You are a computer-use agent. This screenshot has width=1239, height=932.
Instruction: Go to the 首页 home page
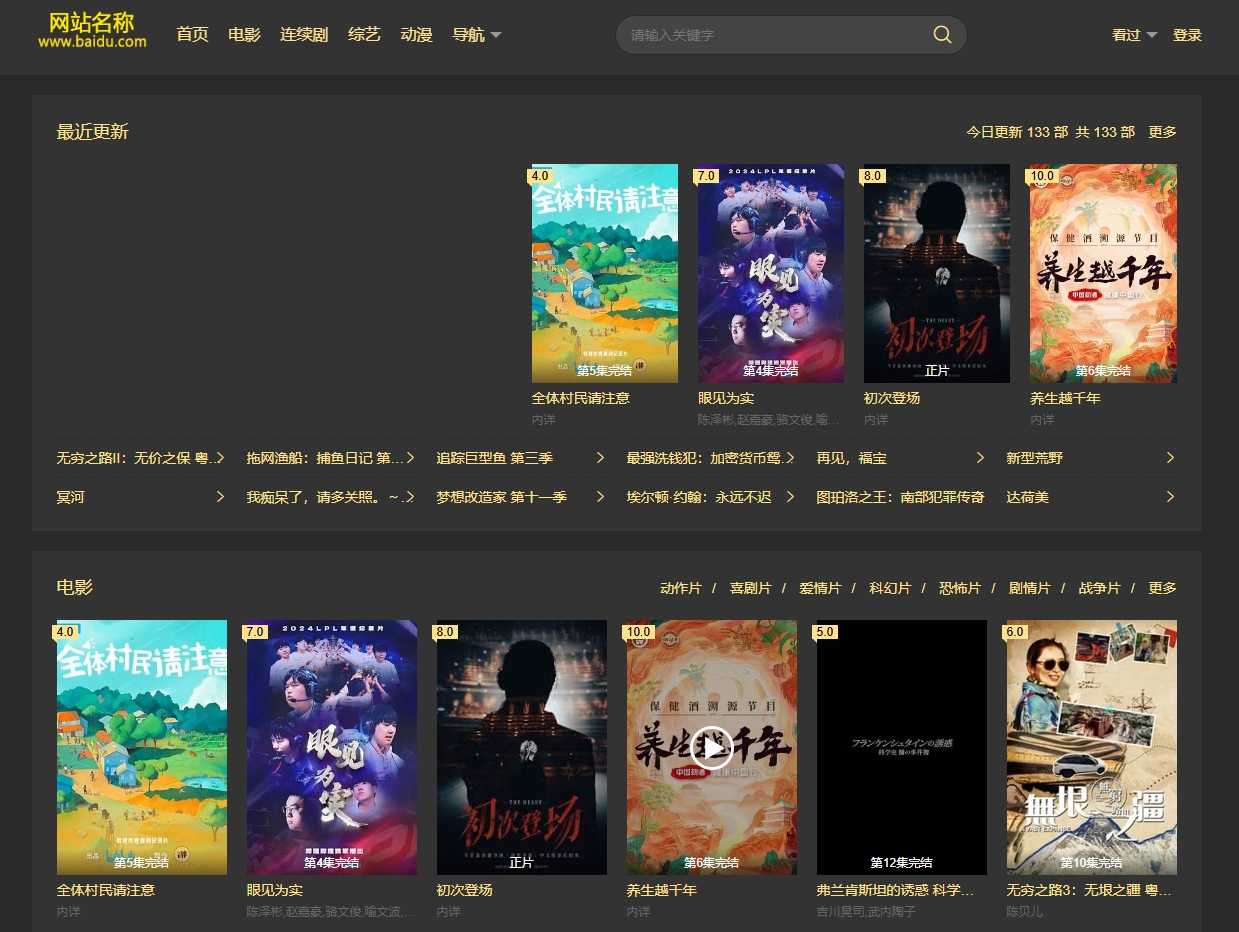tap(192, 35)
